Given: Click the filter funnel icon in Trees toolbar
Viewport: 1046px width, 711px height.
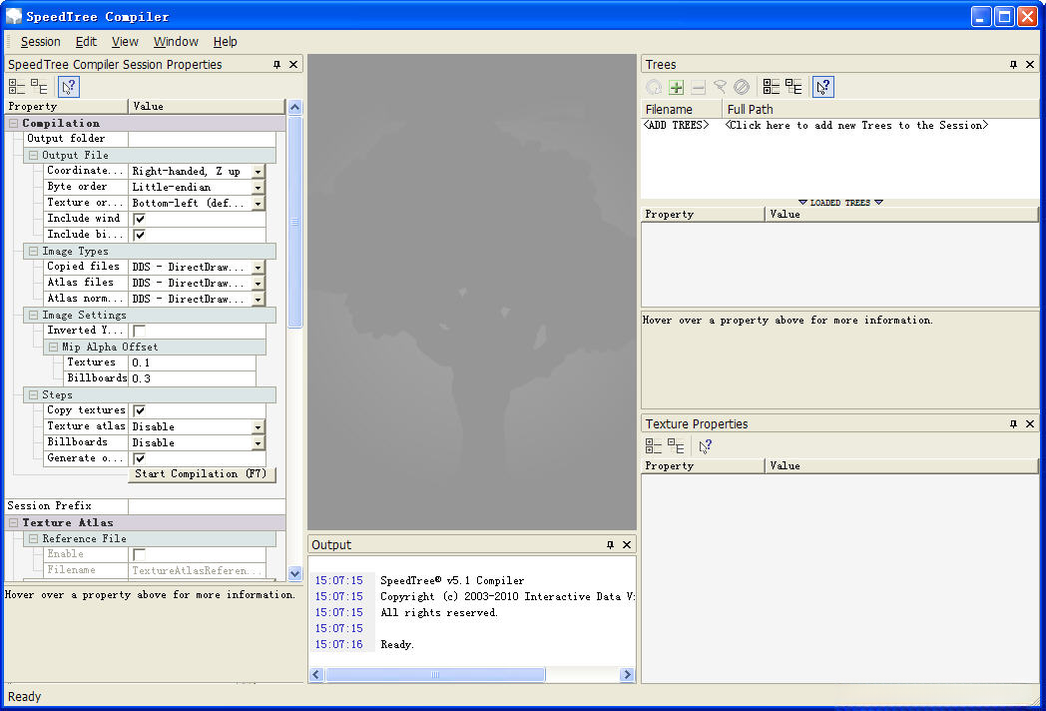Looking at the screenshot, I should (x=720, y=87).
